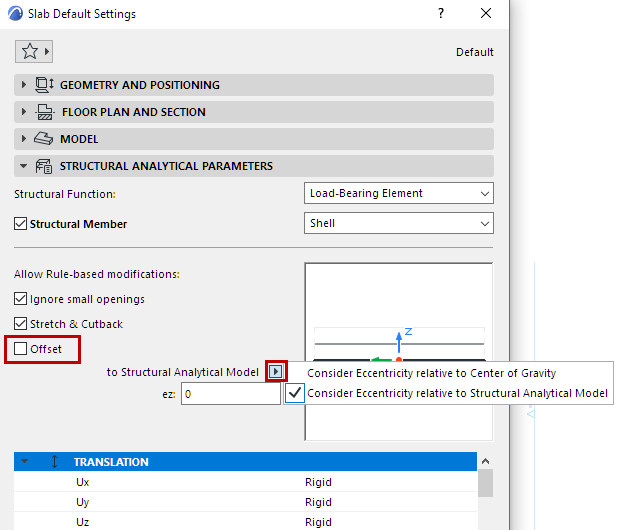Viewport: 617px width, 530px height.
Task: Open the Shell member type dropdown
Action: coord(399,223)
